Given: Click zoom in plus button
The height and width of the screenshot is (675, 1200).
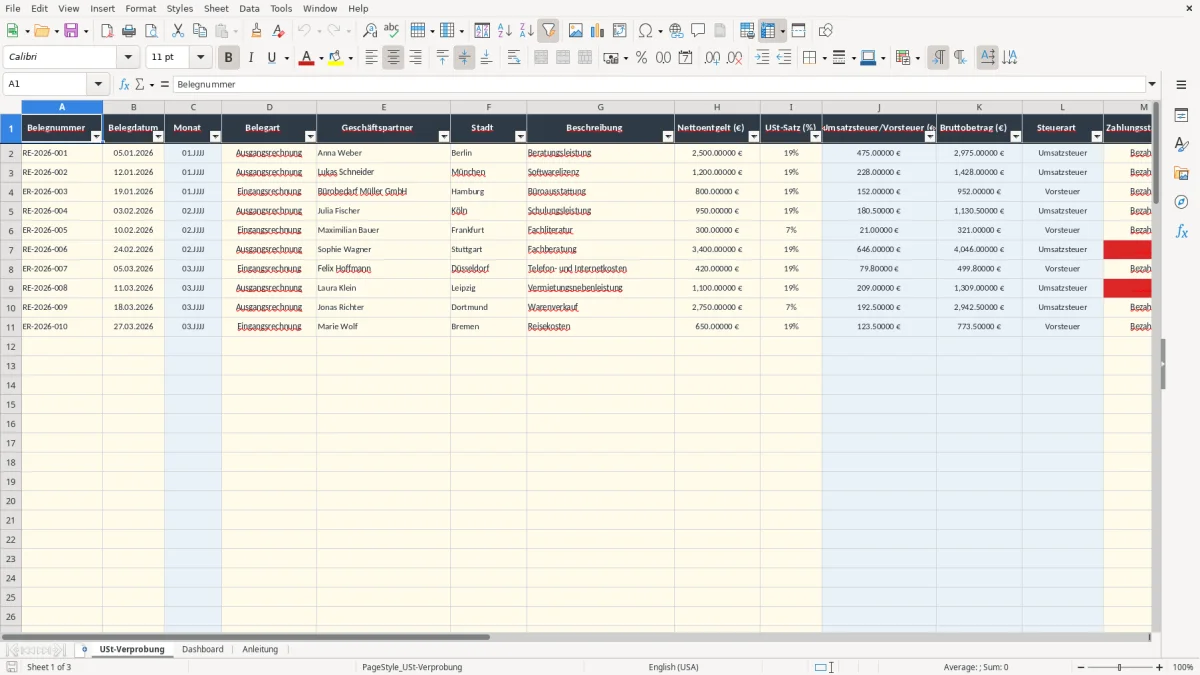Looking at the screenshot, I should coord(1160,667).
